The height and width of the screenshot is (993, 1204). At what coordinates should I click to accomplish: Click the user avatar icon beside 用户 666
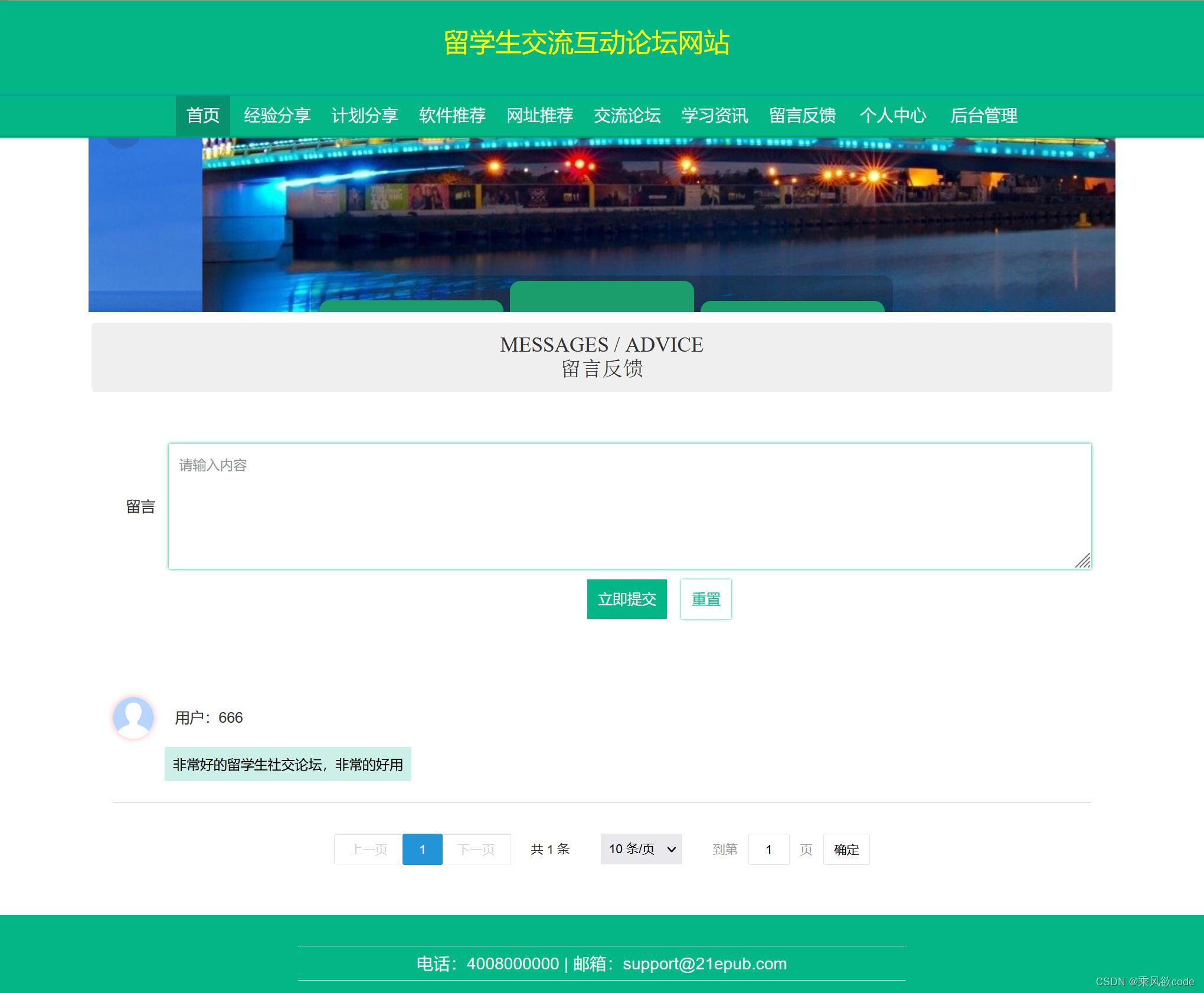[133, 718]
